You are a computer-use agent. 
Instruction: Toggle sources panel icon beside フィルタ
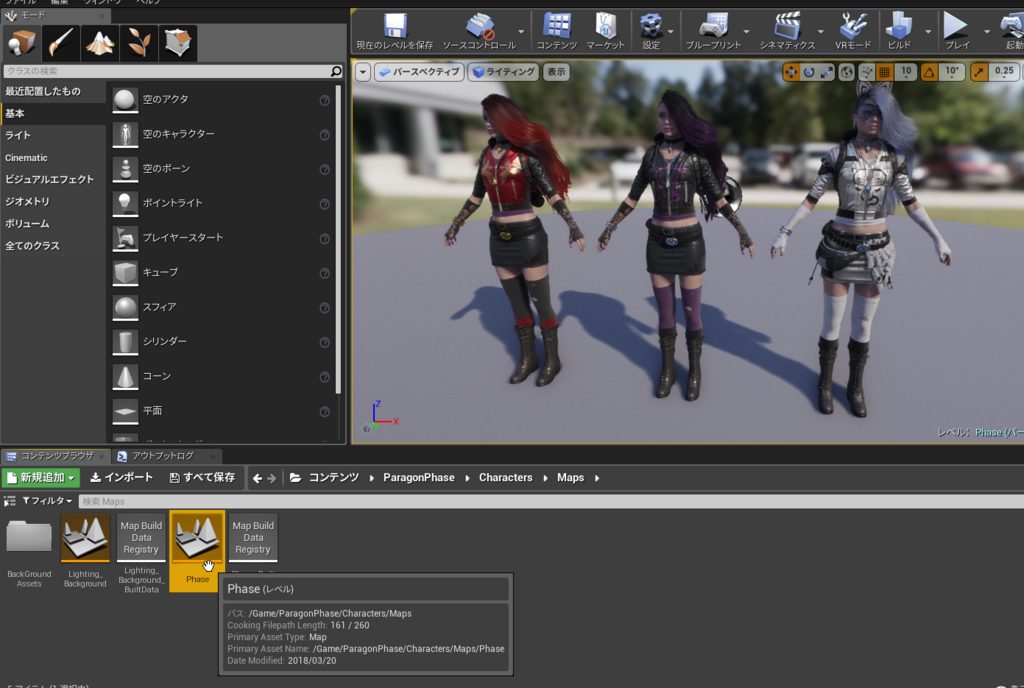9,501
